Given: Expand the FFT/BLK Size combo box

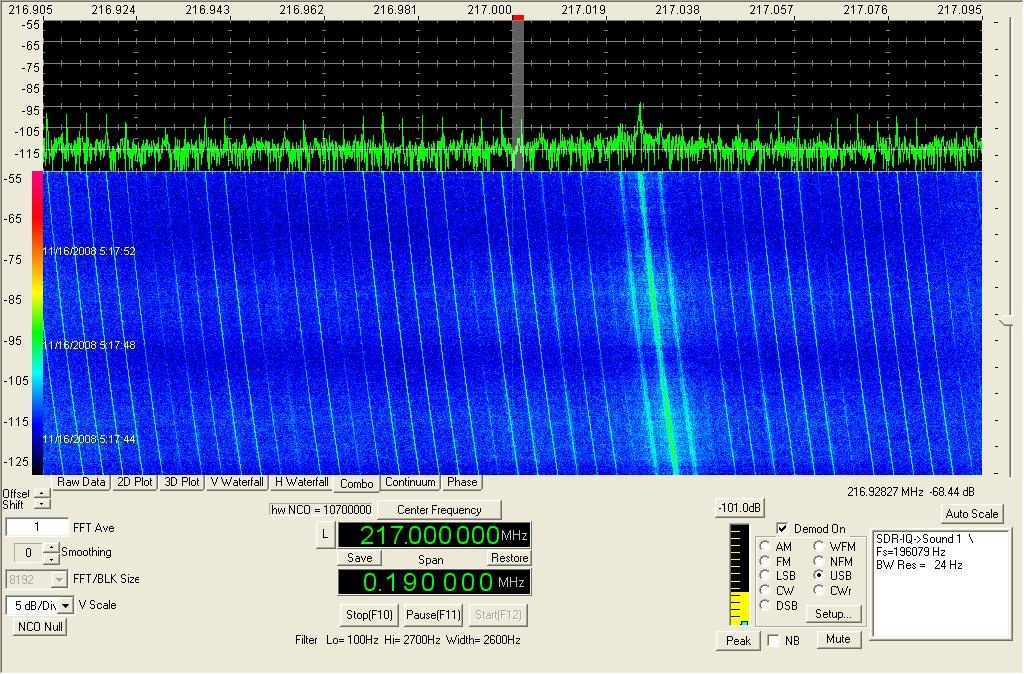Looking at the screenshot, I should click(x=59, y=579).
